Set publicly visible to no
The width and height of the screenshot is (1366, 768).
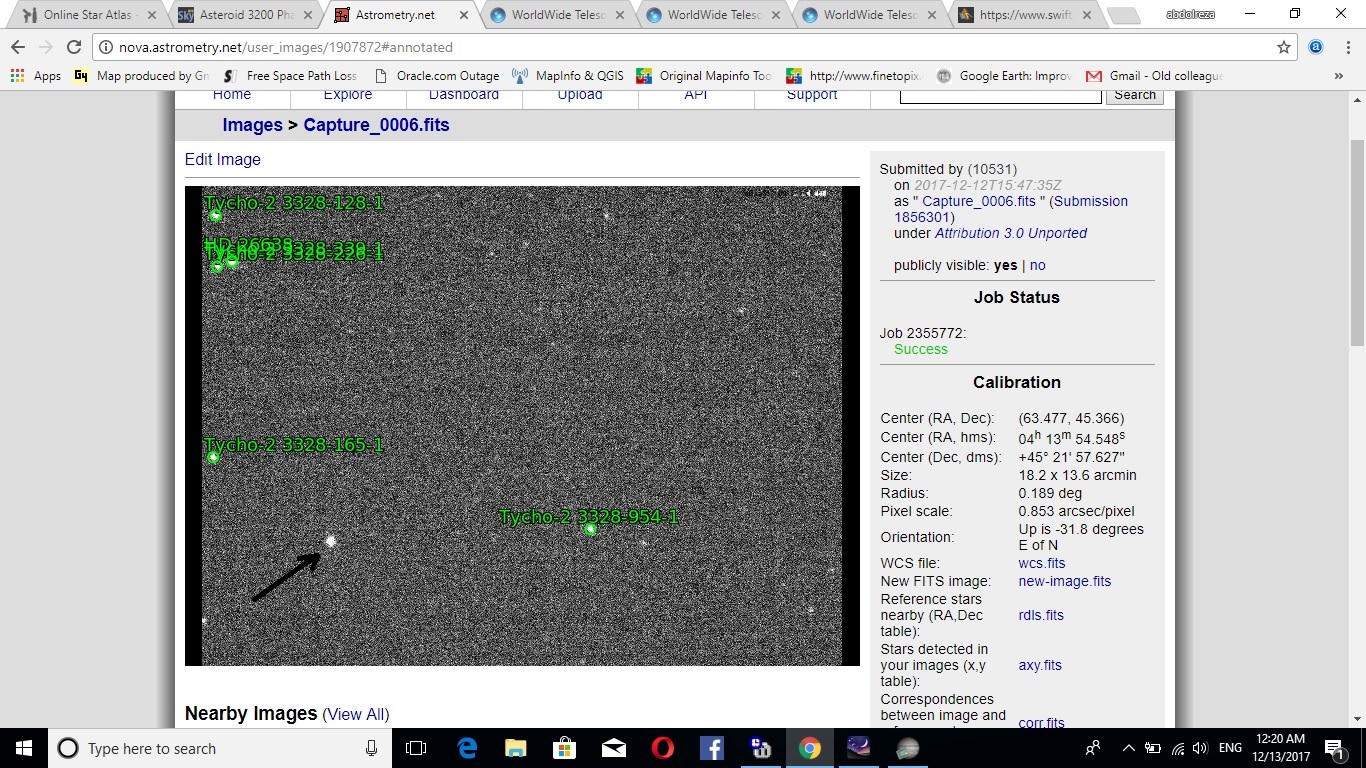coord(1037,265)
